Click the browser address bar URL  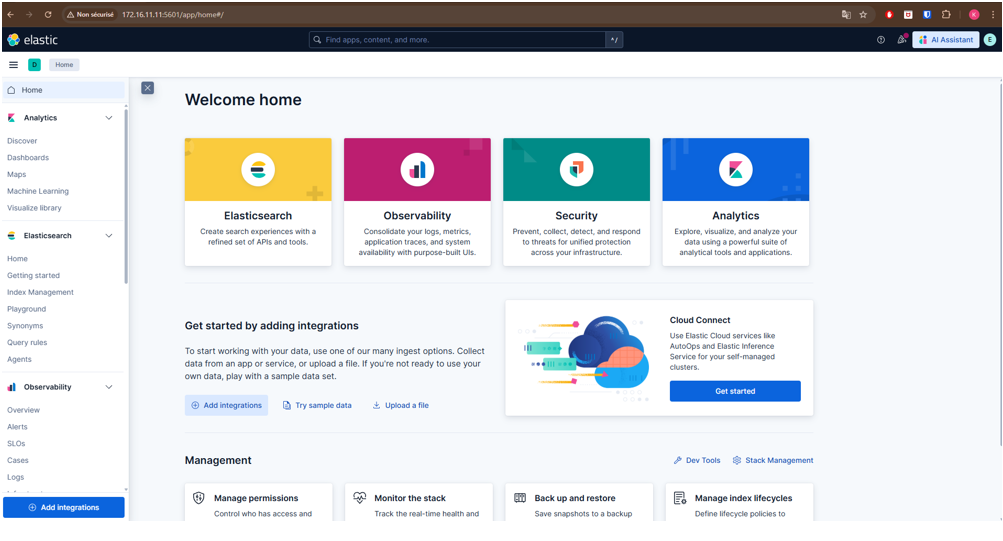tap(173, 14)
